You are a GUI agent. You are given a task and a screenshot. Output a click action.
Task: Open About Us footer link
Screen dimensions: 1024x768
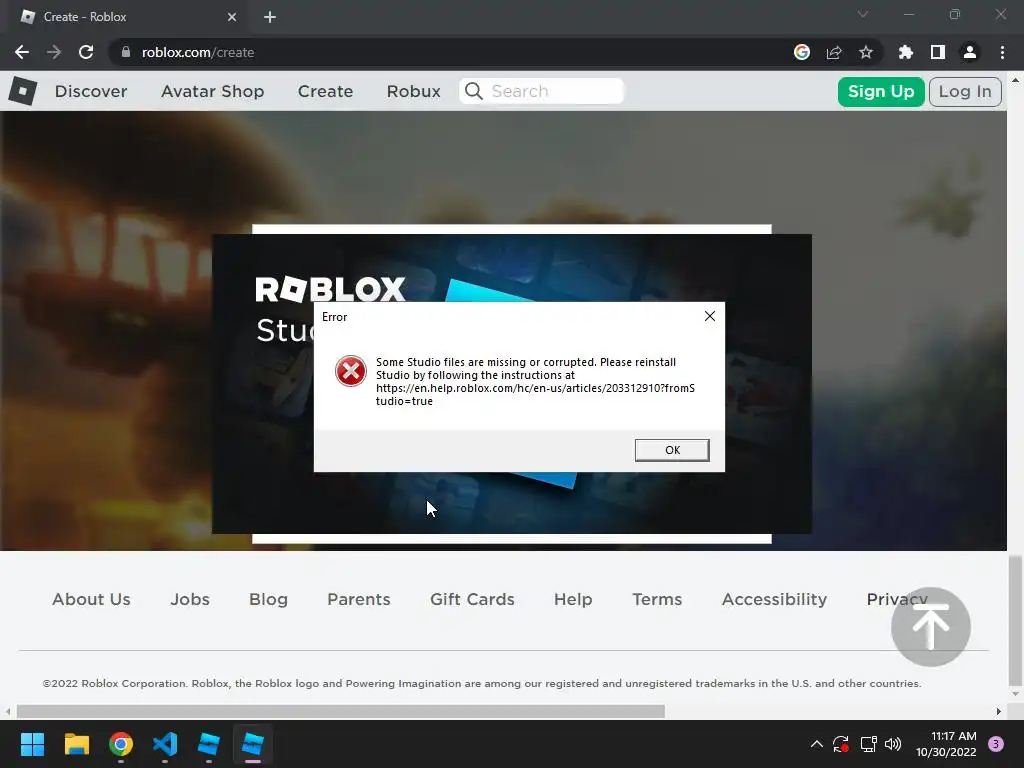pyautogui.click(x=91, y=600)
